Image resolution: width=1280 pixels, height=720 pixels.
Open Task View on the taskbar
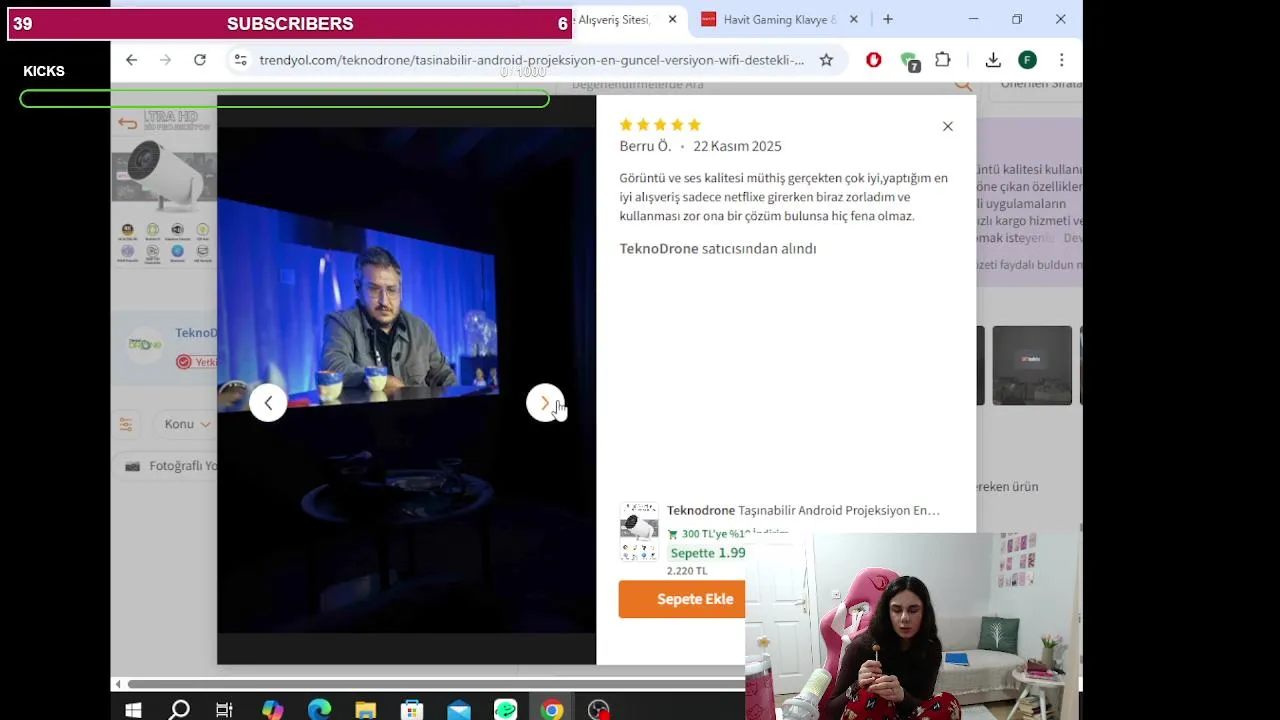(x=225, y=710)
